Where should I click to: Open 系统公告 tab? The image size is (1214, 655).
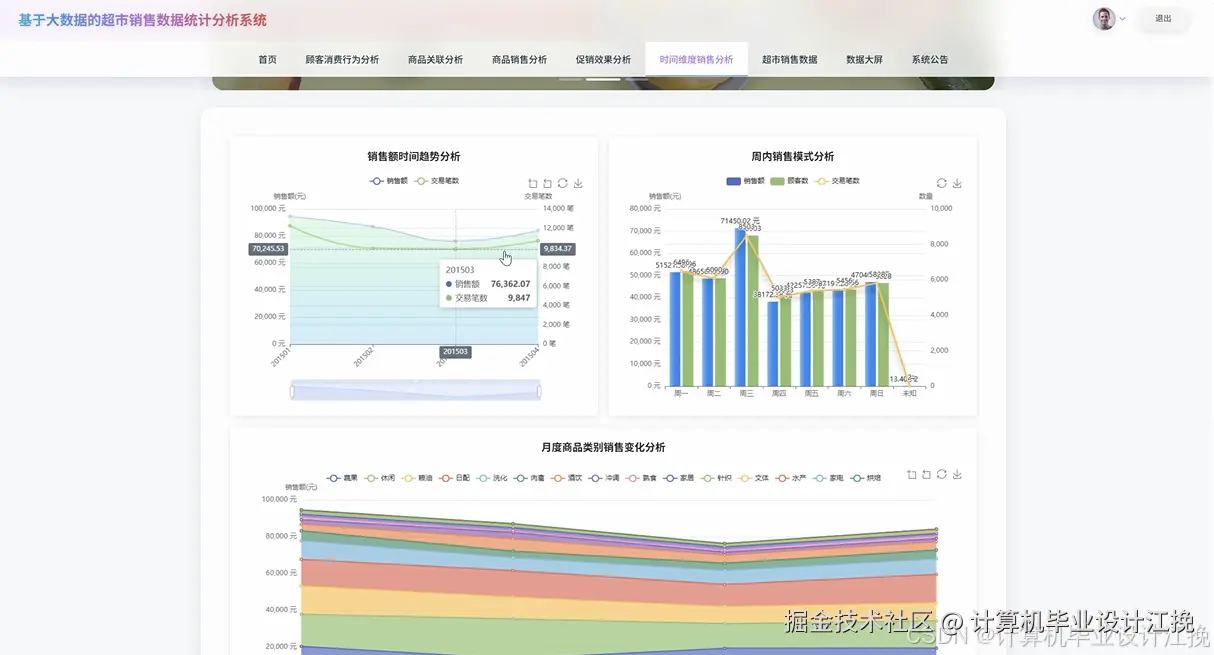[930, 59]
